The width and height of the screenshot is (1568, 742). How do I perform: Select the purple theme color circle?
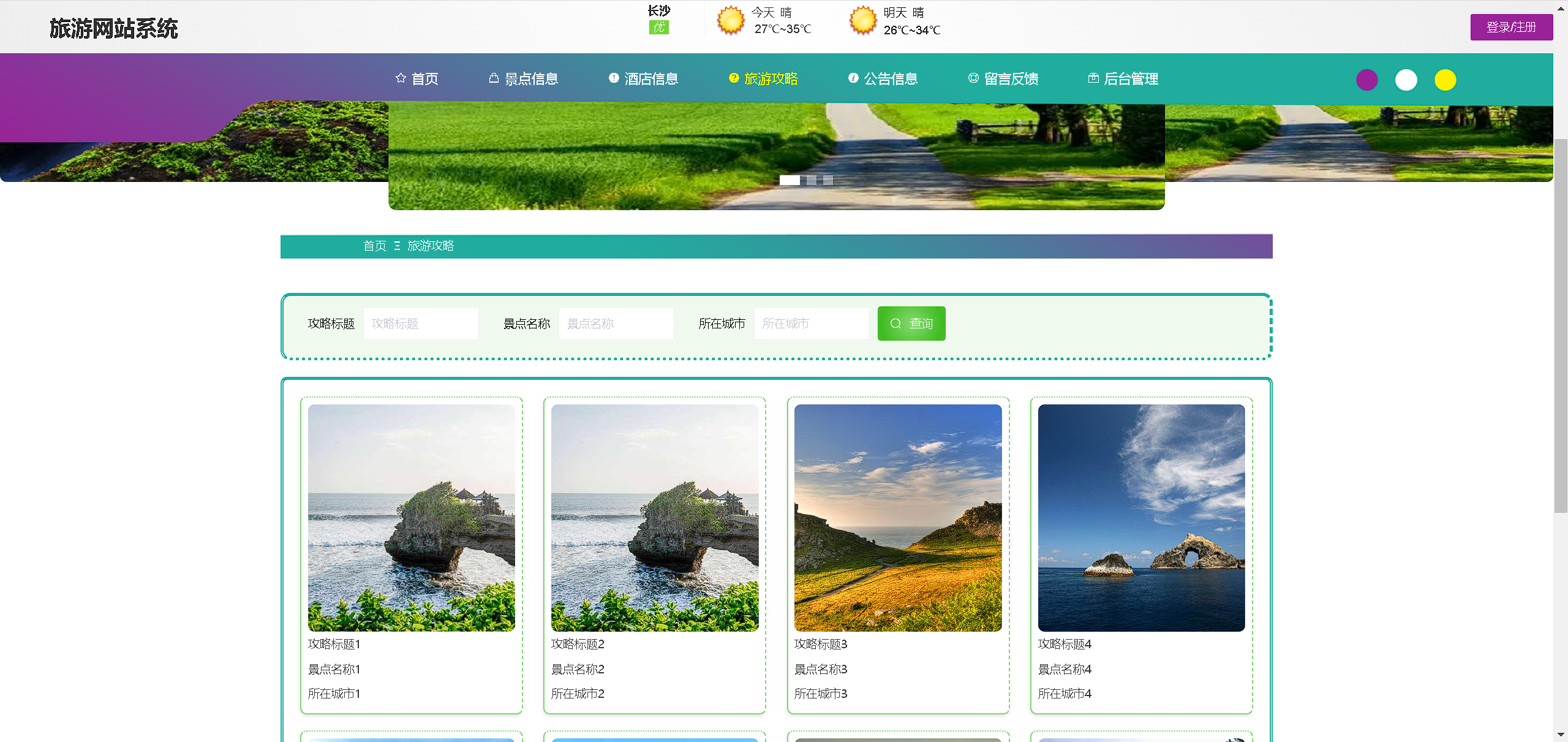pyautogui.click(x=1367, y=80)
